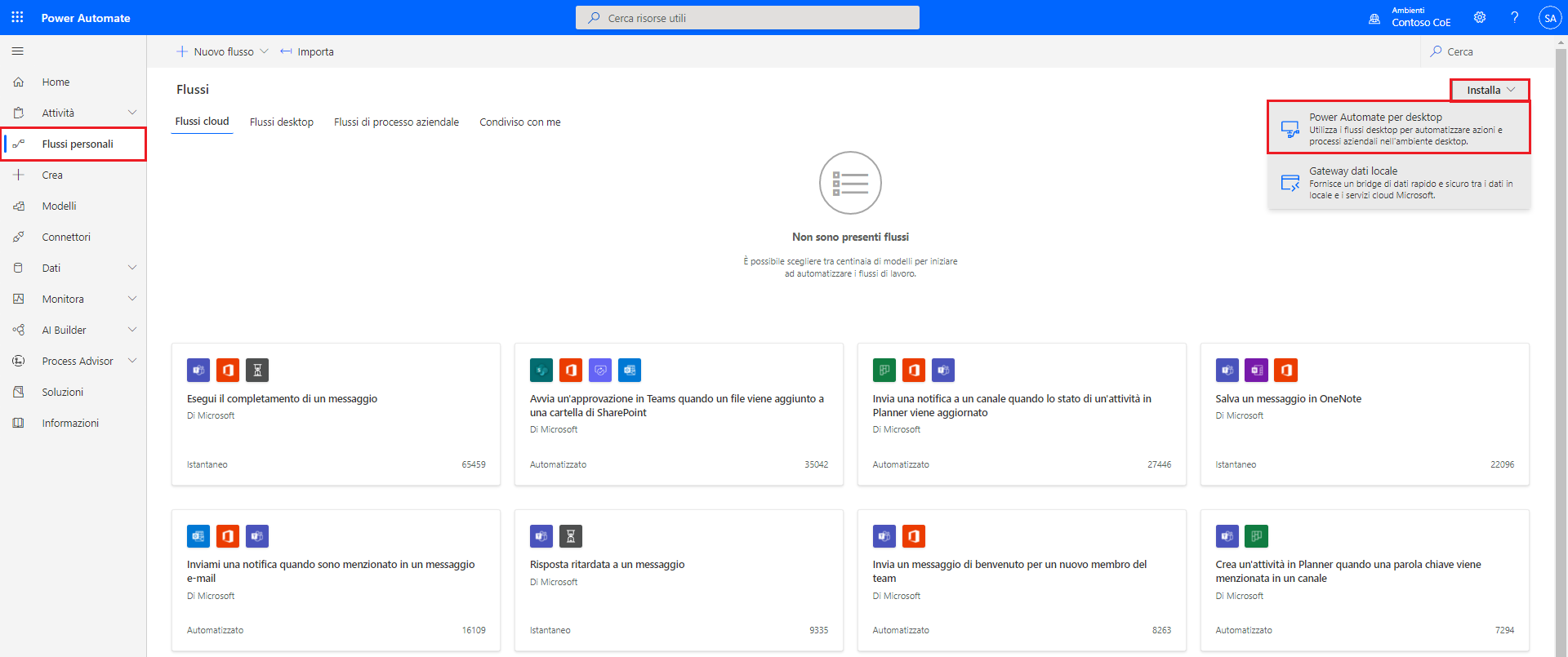The height and width of the screenshot is (657, 1568).
Task: Click the SharePoint icon on Avvia un'approvazione card
Action: tap(541, 371)
